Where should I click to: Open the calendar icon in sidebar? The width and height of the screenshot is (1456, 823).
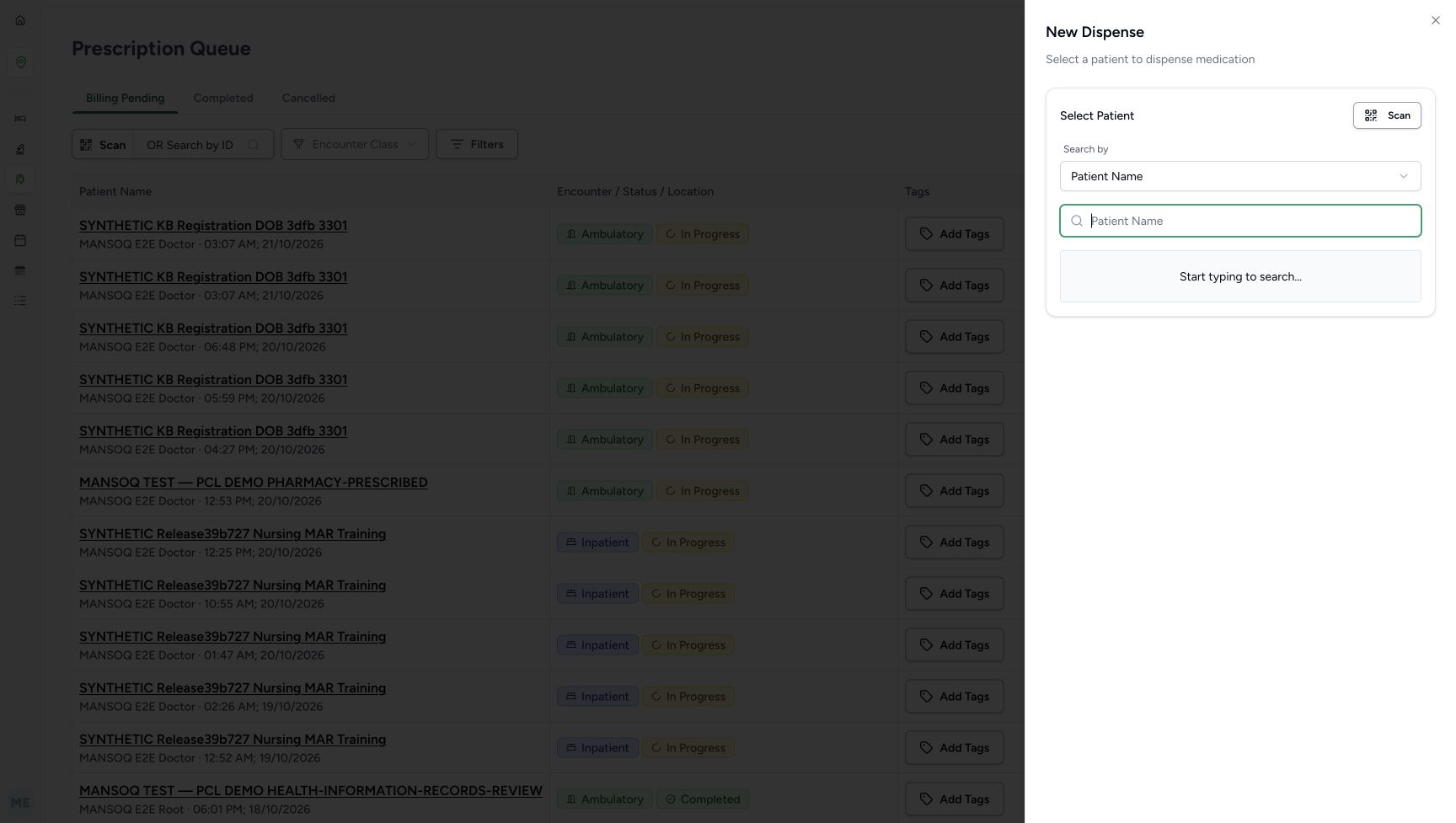coord(20,240)
